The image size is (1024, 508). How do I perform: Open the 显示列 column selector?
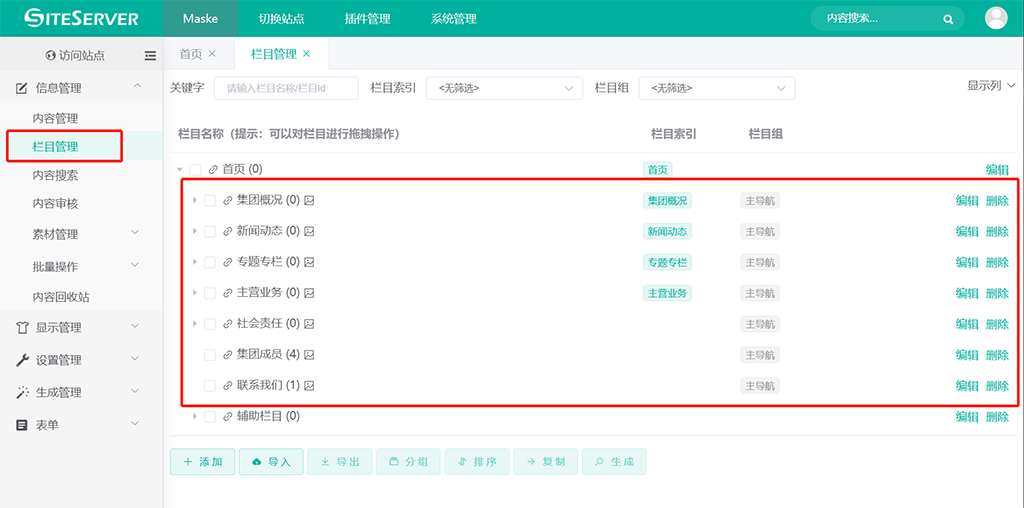(991, 86)
